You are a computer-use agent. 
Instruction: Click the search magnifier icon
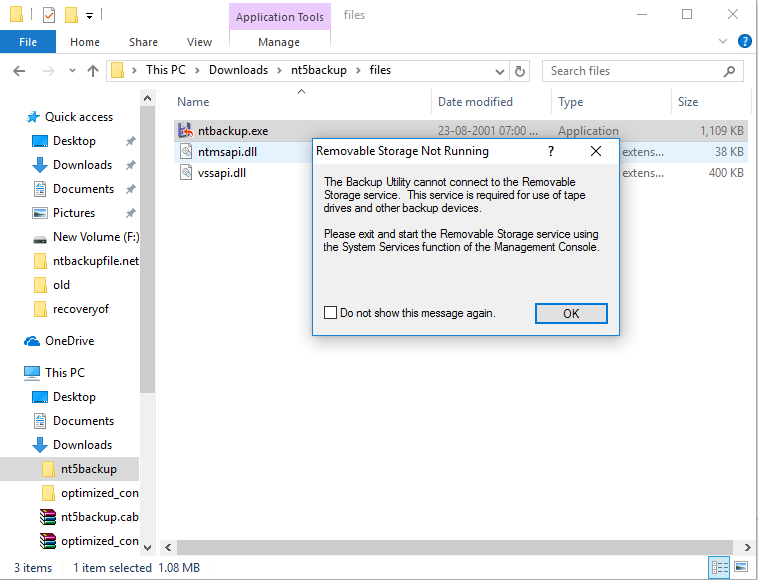coord(729,72)
